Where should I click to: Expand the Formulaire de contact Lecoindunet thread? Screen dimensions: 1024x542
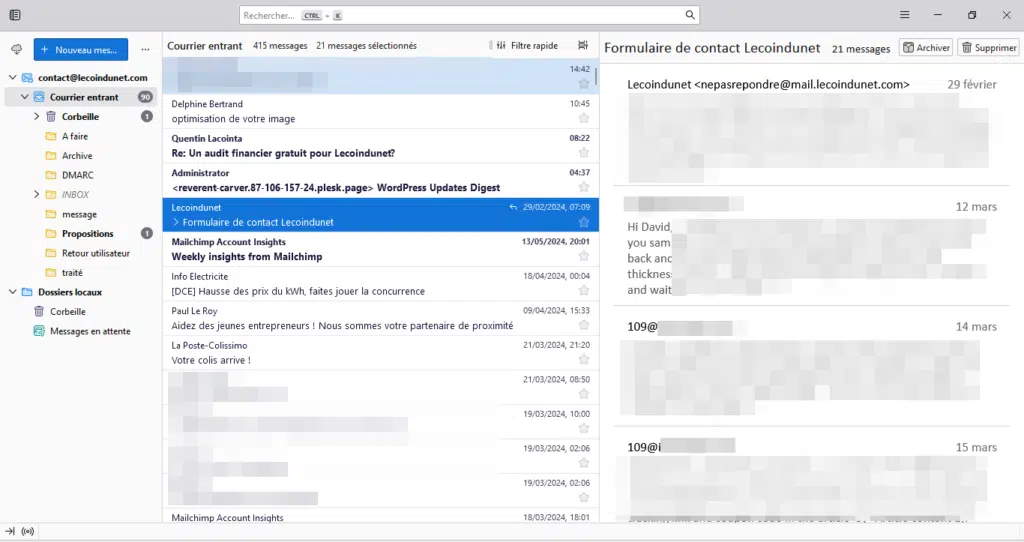pos(176,222)
